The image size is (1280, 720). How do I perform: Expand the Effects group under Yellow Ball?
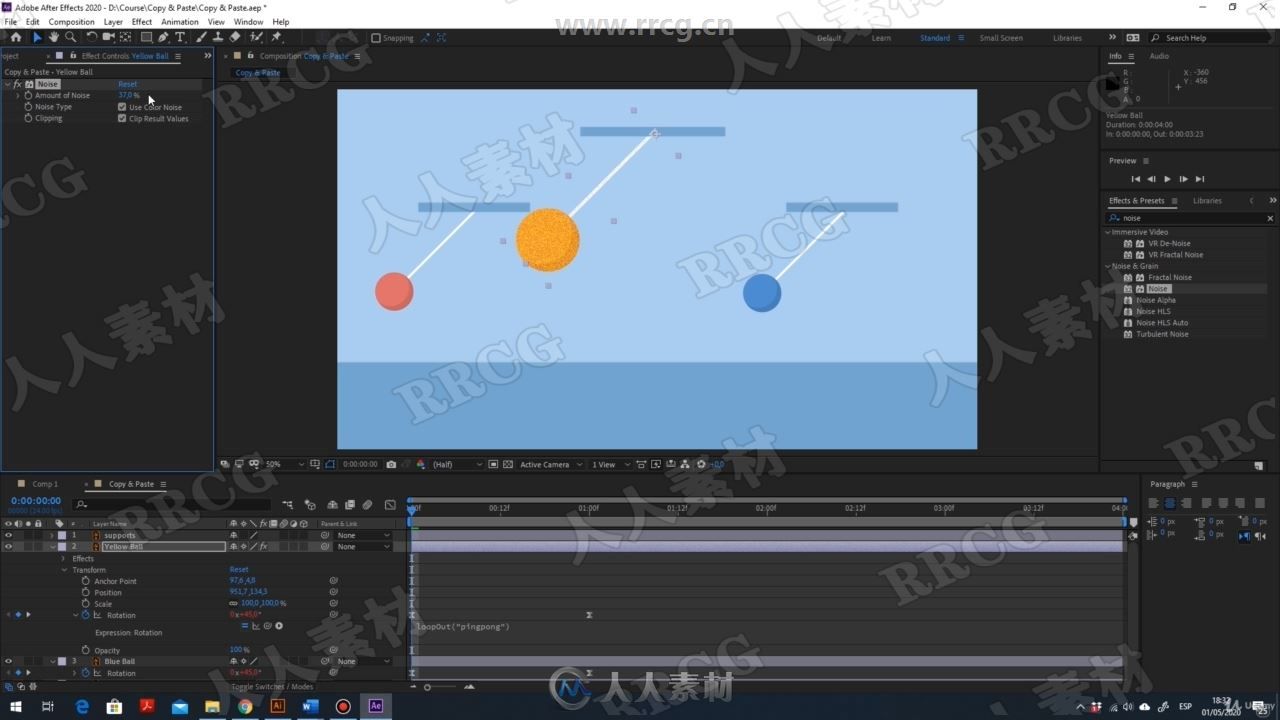63,558
